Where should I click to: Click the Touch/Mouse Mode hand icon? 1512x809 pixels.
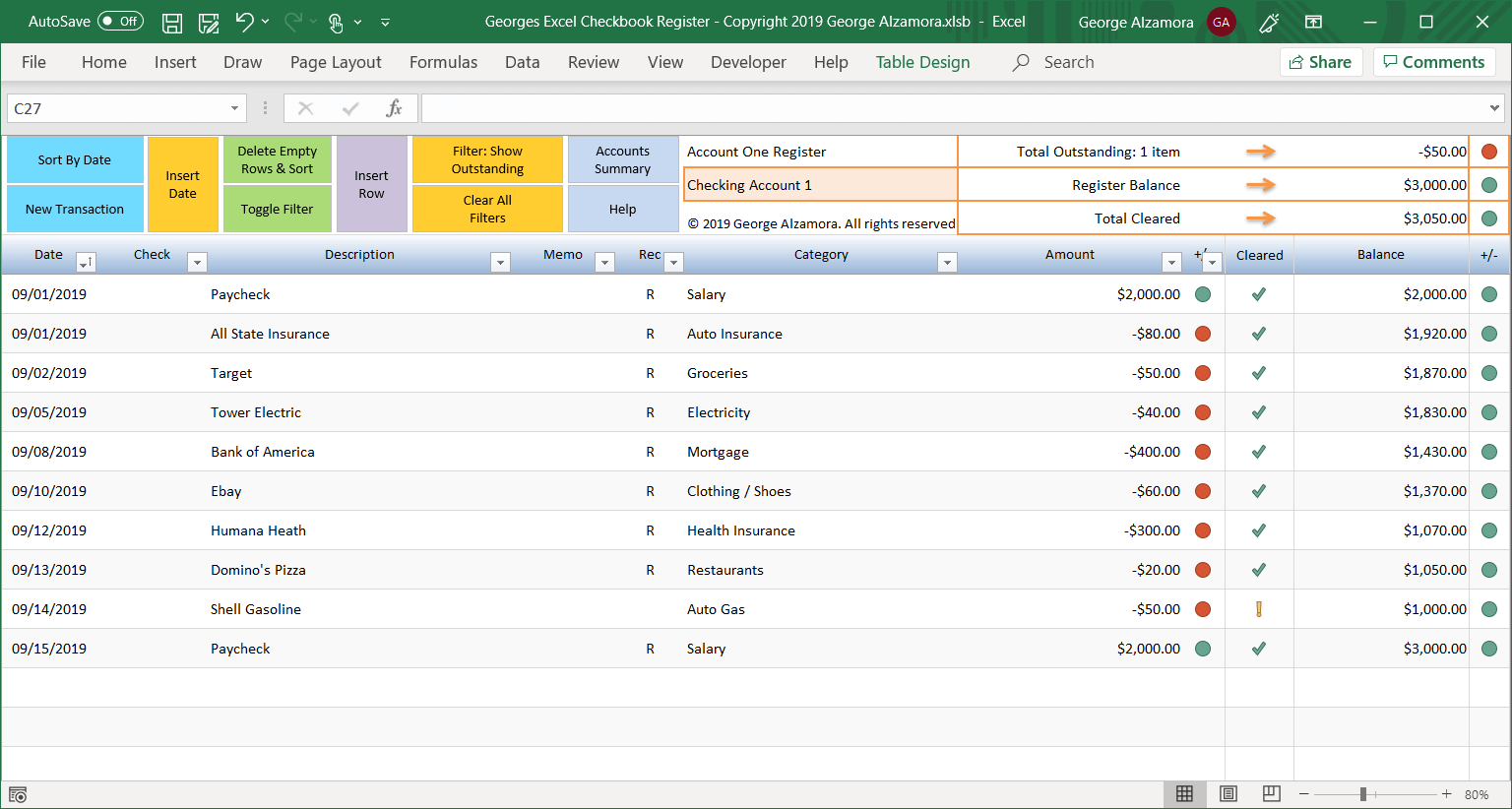click(x=336, y=22)
